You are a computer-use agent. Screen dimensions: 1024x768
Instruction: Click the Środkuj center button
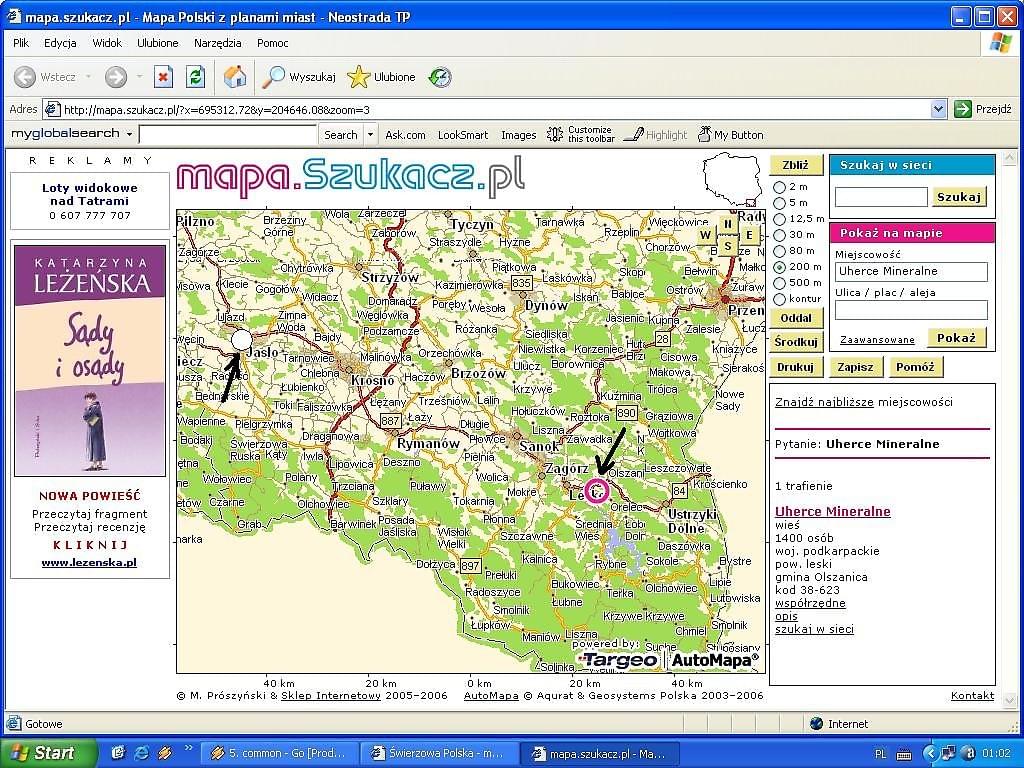(x=796, y=342)
